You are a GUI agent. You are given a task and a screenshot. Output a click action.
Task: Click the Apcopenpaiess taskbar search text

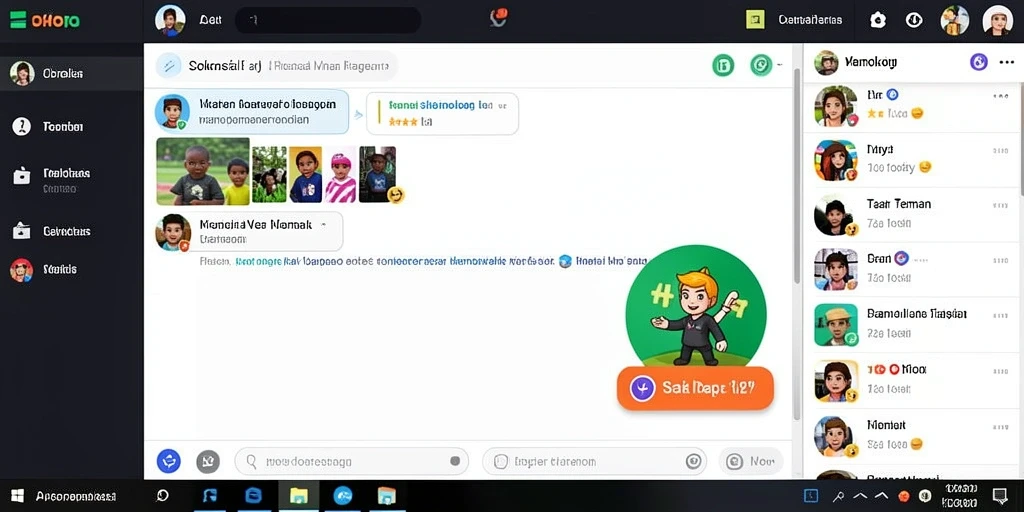coord(76,496)
